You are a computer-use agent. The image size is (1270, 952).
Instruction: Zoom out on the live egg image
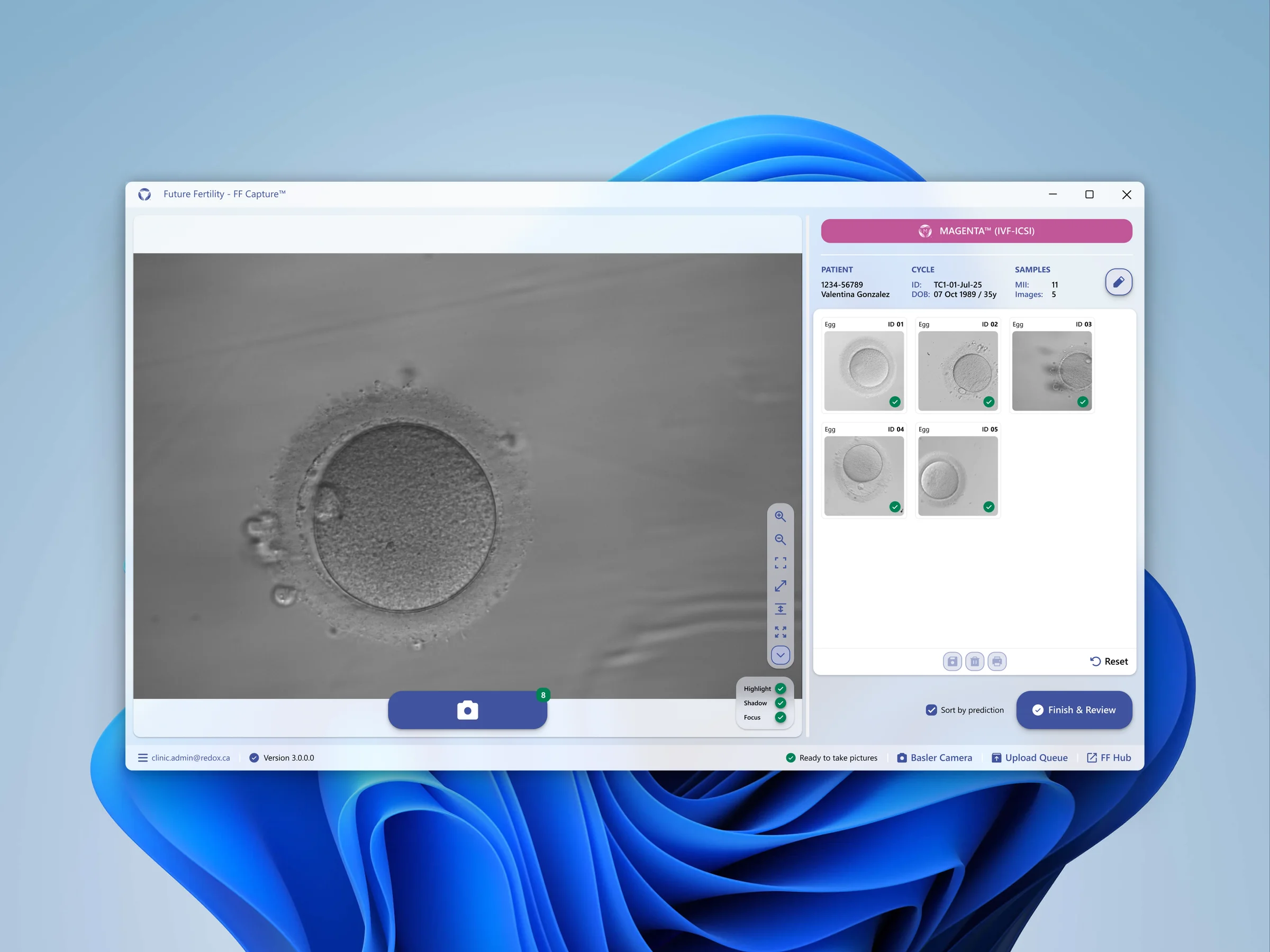781,539
